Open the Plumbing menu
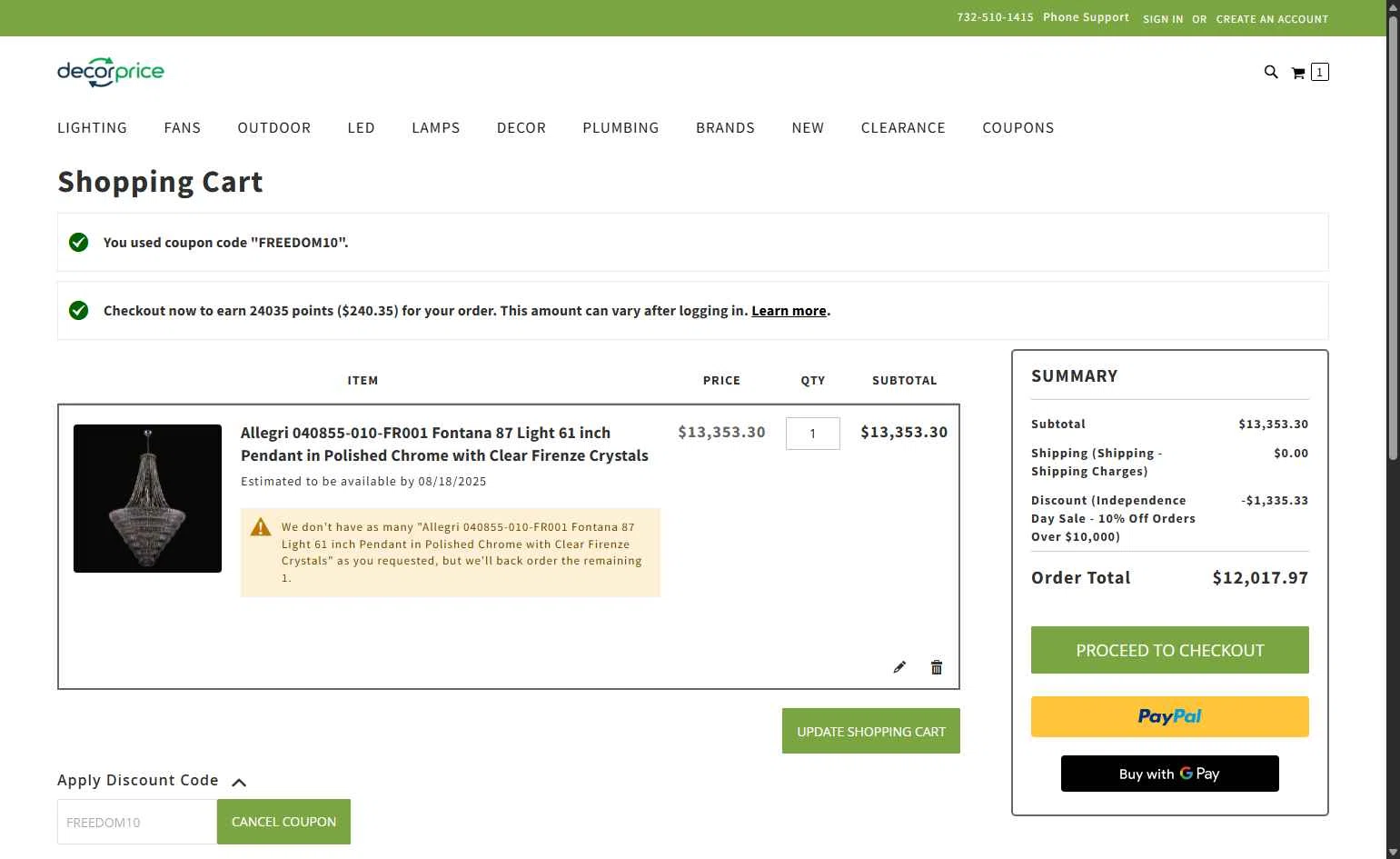The image size is (1400, 859). tap(621, 128)
